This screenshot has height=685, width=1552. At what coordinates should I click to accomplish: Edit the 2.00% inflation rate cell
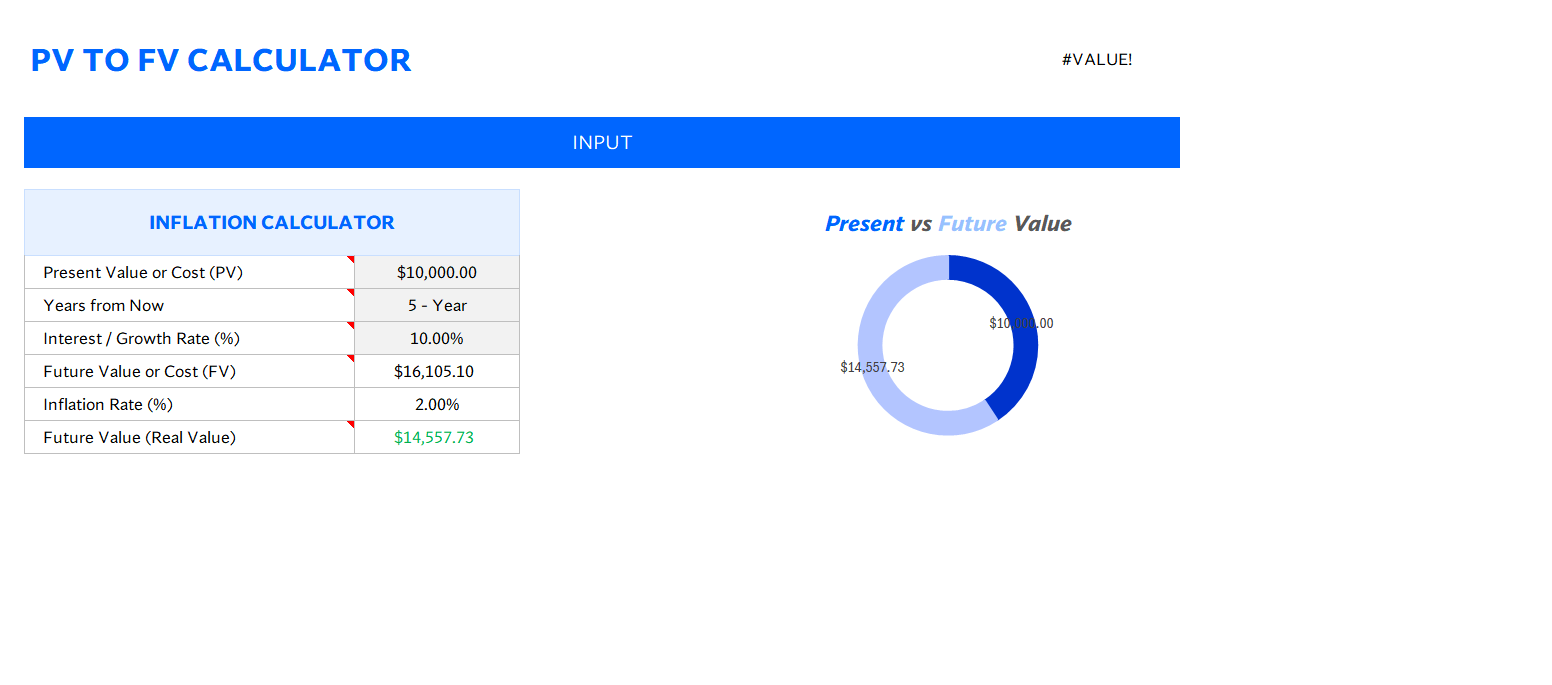coord(437,404)
